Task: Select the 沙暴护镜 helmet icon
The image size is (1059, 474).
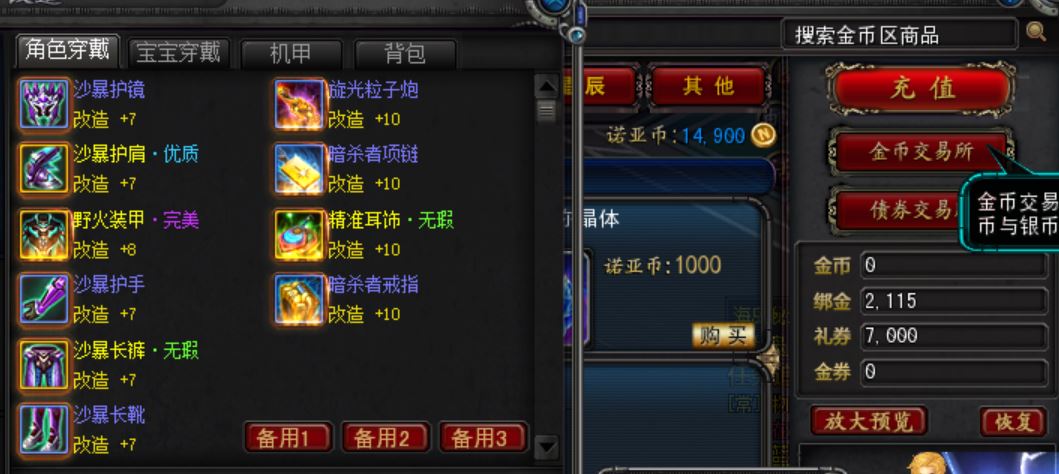Action: coord(44,103)
